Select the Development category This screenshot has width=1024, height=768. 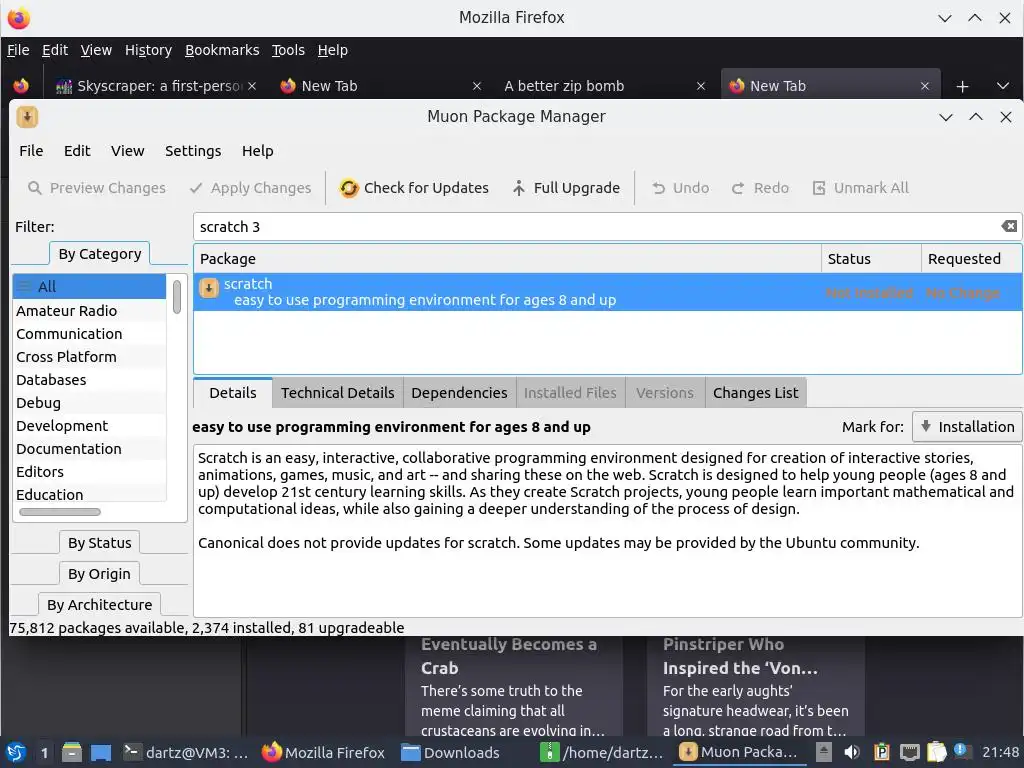coord(89,426)
